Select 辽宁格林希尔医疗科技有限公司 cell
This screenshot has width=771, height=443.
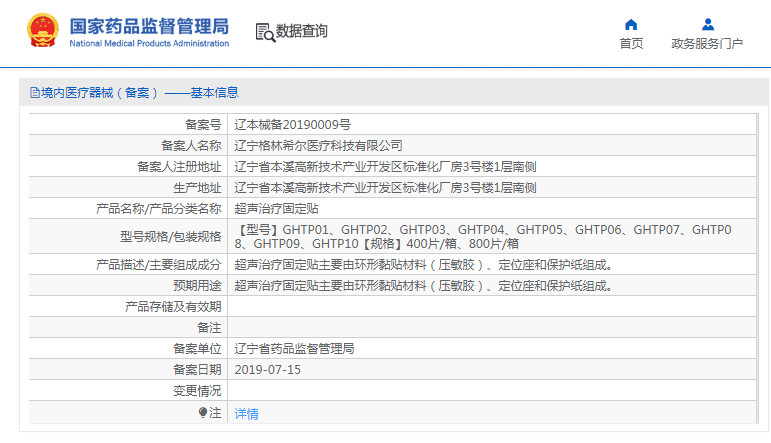pos(318,146)
